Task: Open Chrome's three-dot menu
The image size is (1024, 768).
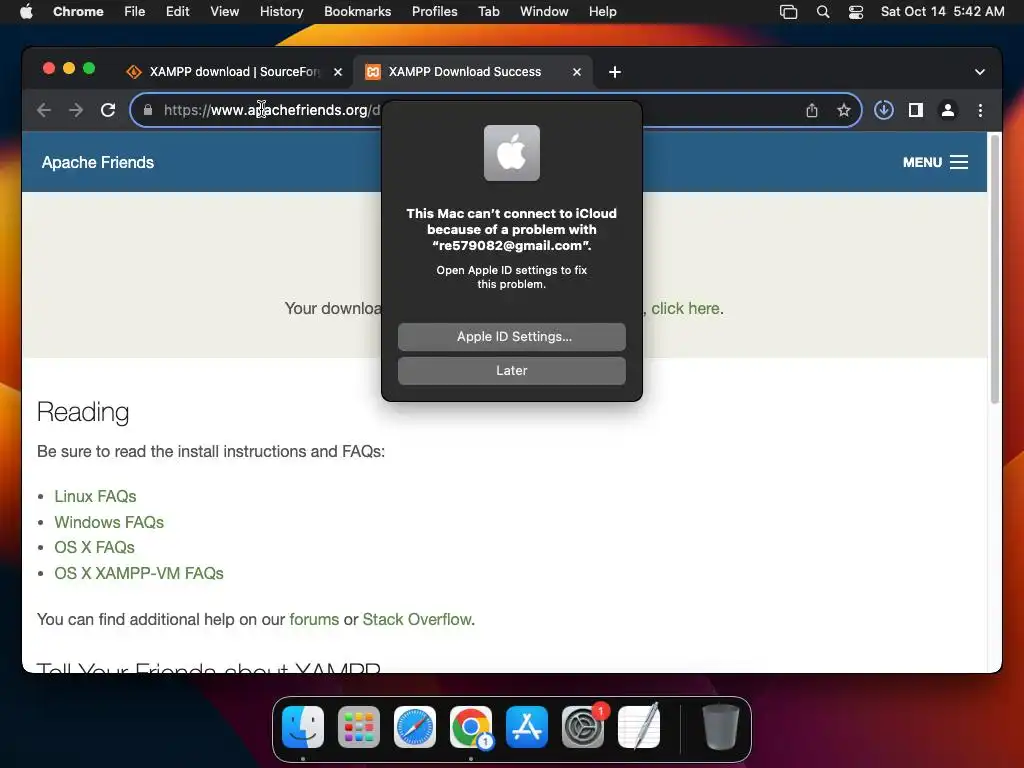Action: [980, 110]
